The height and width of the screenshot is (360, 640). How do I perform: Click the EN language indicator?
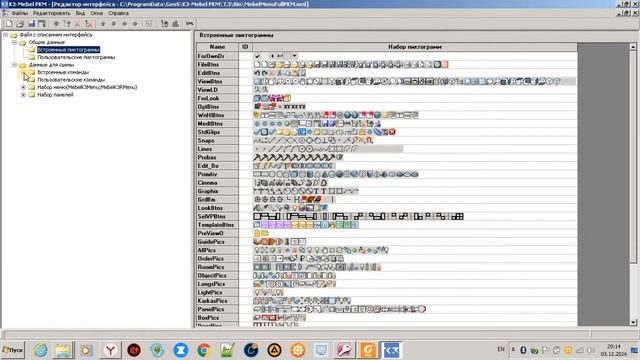(x=501, y=349)
